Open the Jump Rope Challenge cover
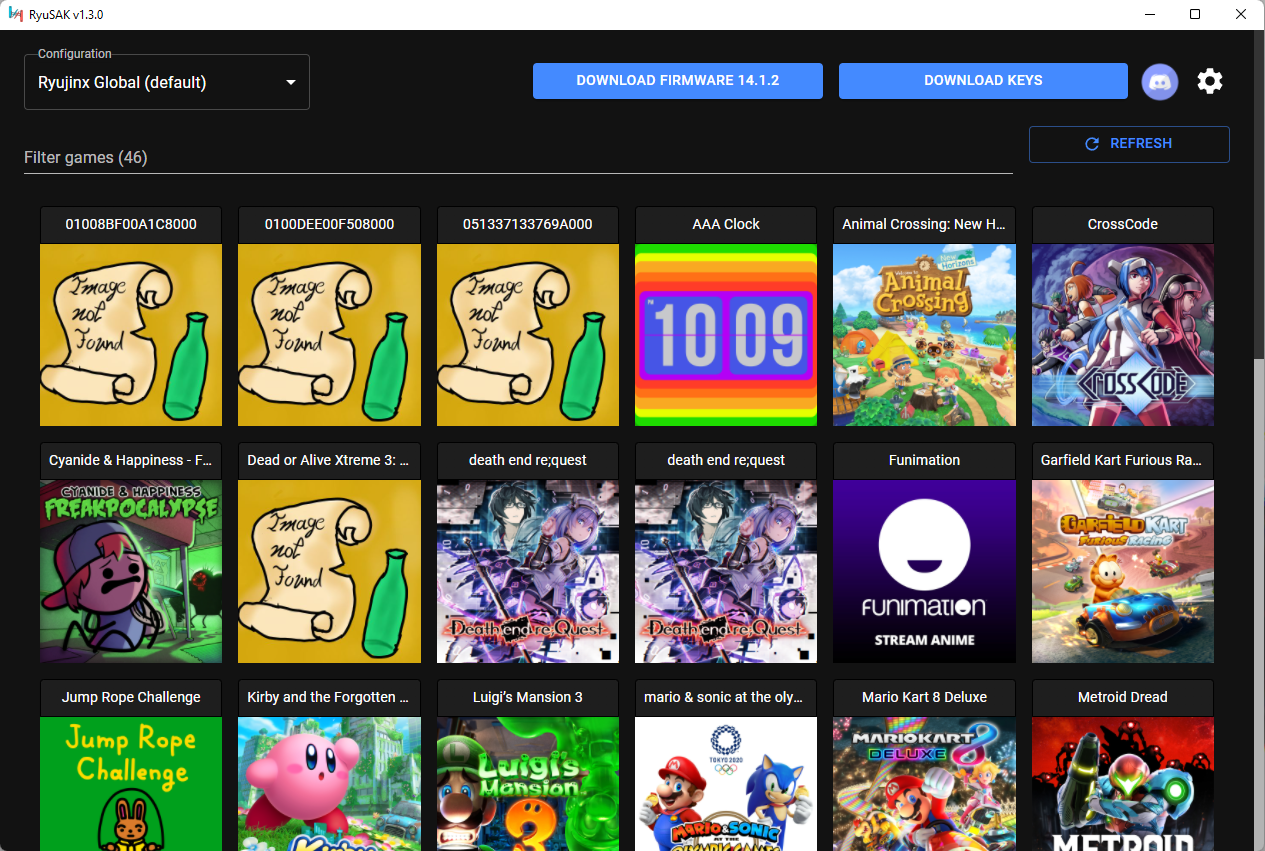Screen dimensions: 1265x851 point(131,784)
